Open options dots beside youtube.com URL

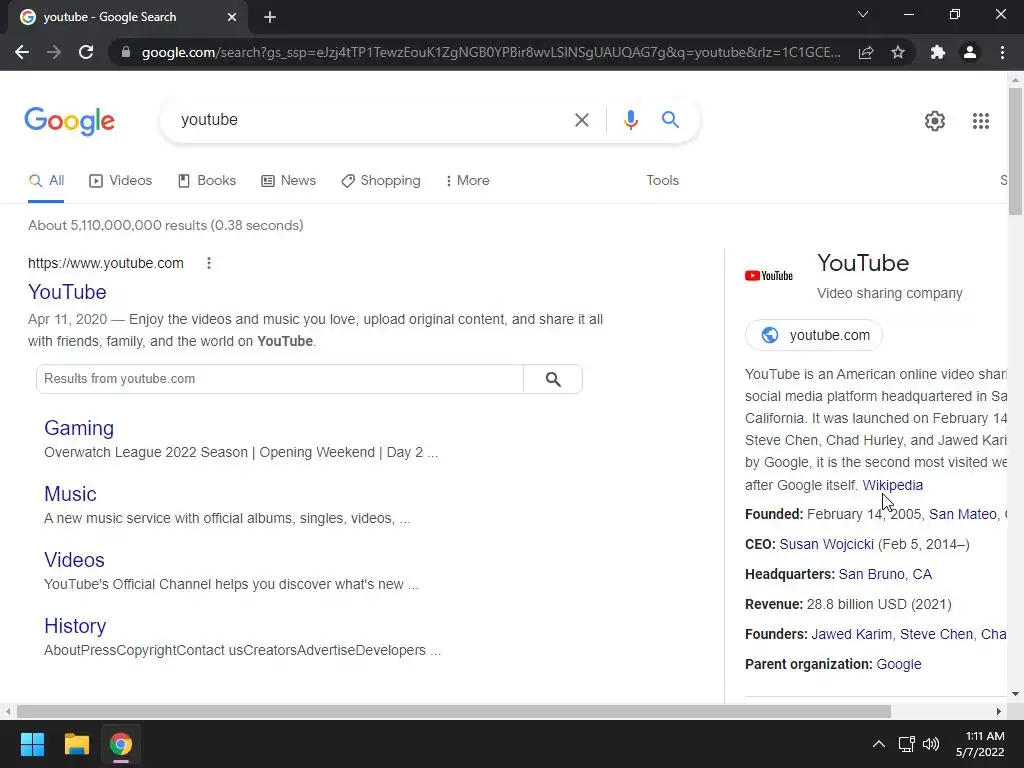click(208, 263)
